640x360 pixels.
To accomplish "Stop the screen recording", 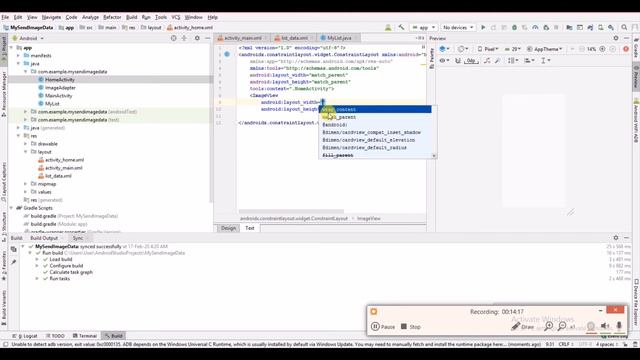I will pos(411,327).
